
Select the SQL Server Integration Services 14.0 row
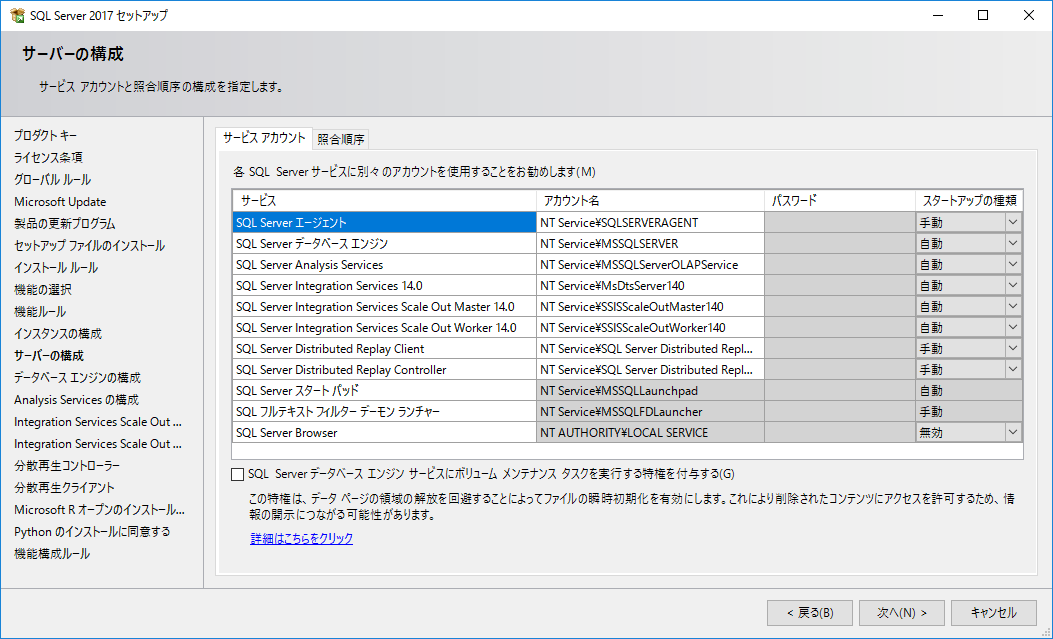coord(384,286)
